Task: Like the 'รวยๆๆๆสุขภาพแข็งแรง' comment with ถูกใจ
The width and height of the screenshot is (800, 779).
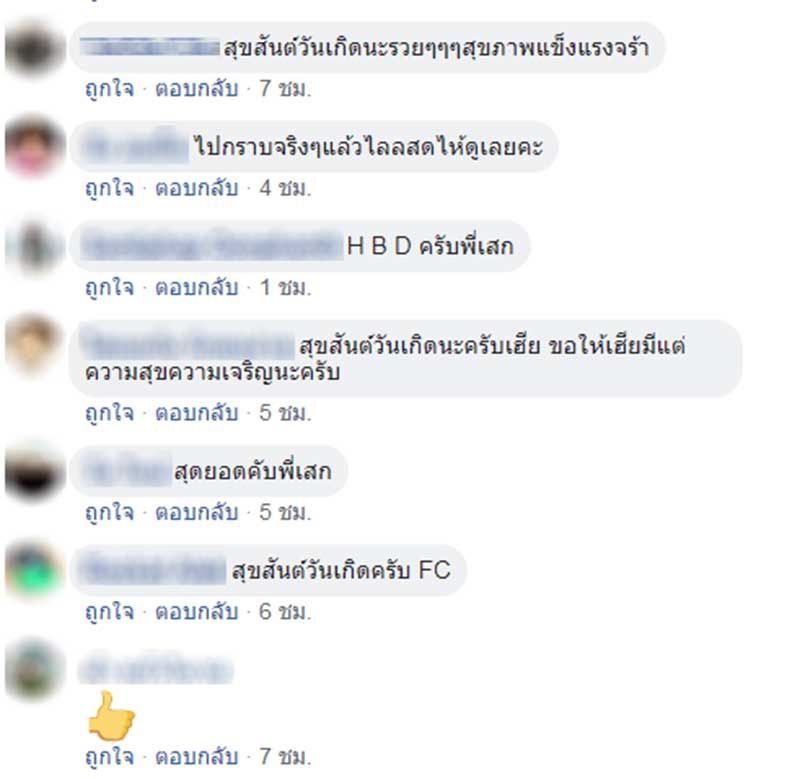Action: [110, 89]
